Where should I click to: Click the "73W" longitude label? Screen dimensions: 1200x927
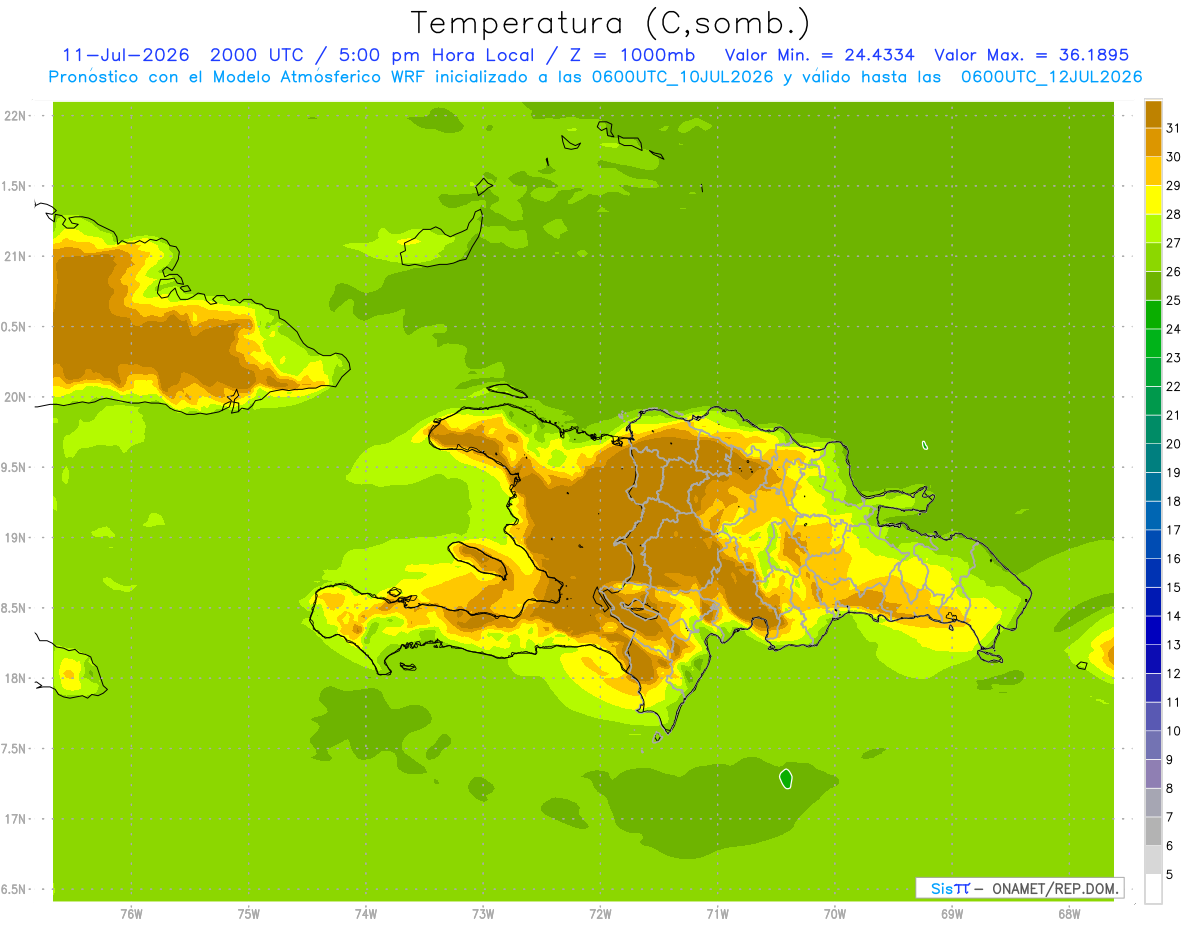pos(483,914)
